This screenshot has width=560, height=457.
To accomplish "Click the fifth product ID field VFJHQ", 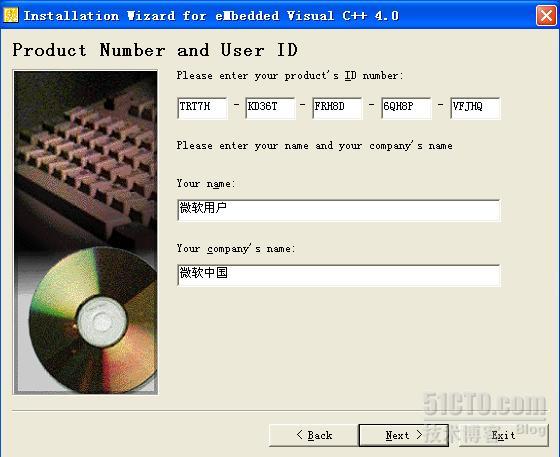I will 475,108.
